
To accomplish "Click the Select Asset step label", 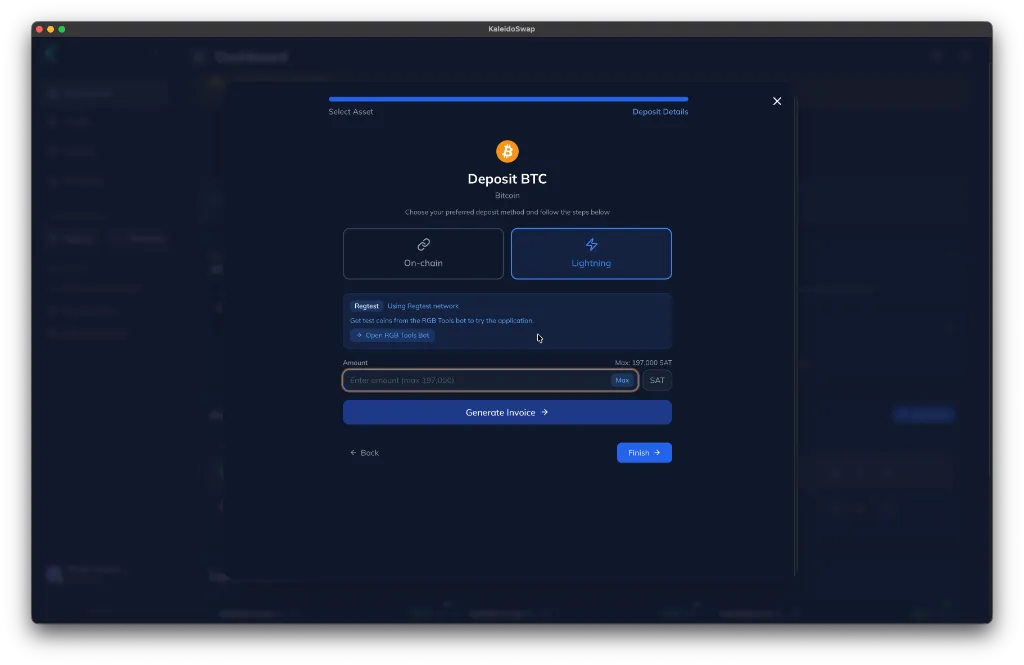I will coord(350,112).
